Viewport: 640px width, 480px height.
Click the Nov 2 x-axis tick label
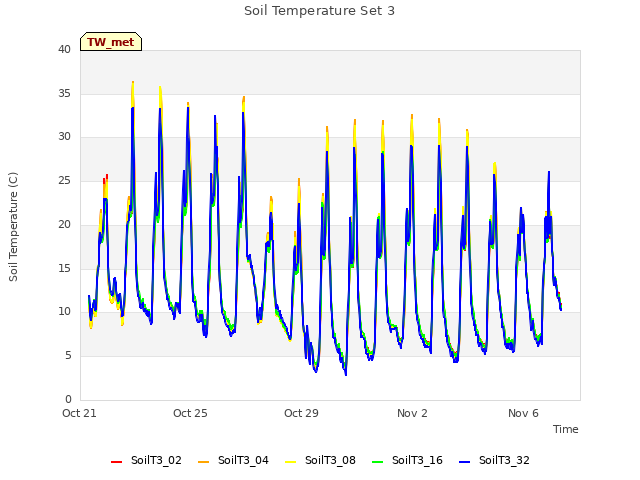412,413
